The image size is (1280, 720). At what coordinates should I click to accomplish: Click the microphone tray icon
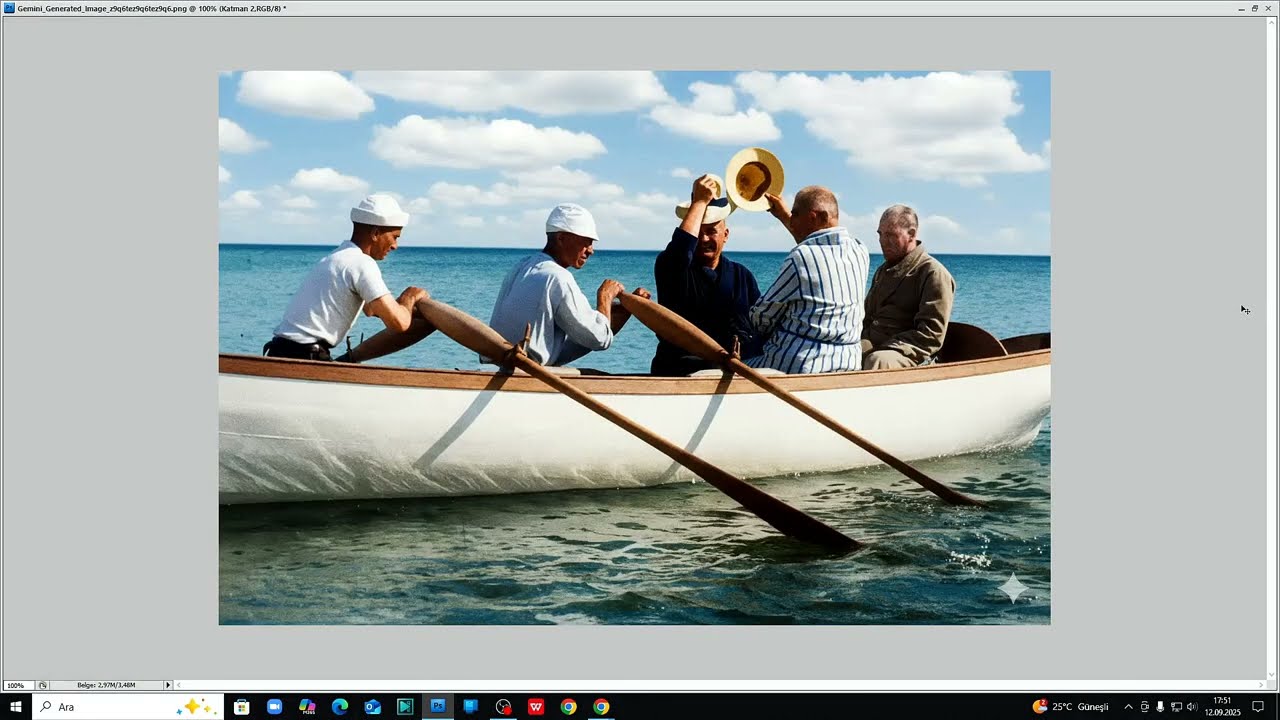click(x=1160, y=707)
